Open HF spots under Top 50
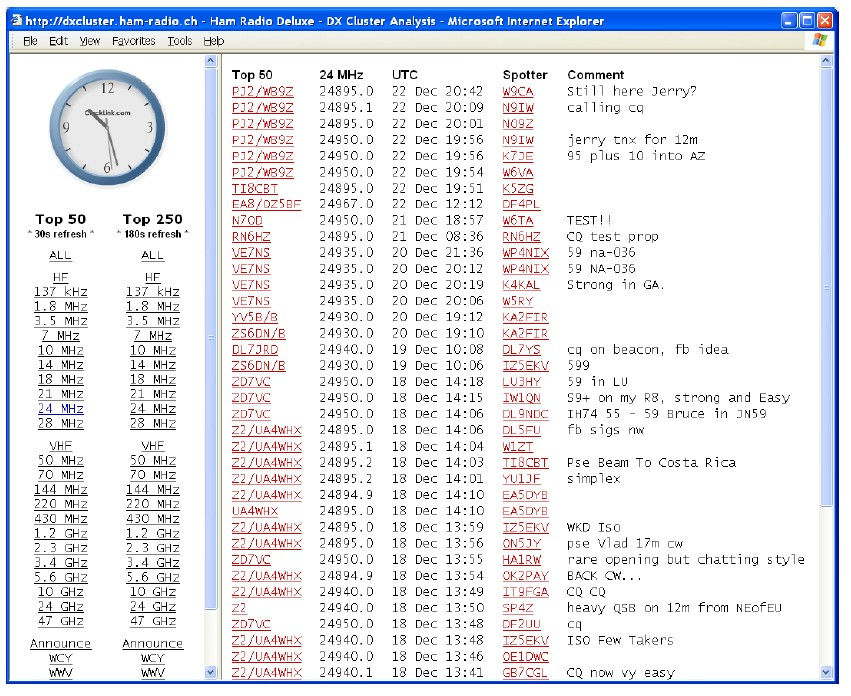This screenshot has width=851, height=696. tap(60, 277)
